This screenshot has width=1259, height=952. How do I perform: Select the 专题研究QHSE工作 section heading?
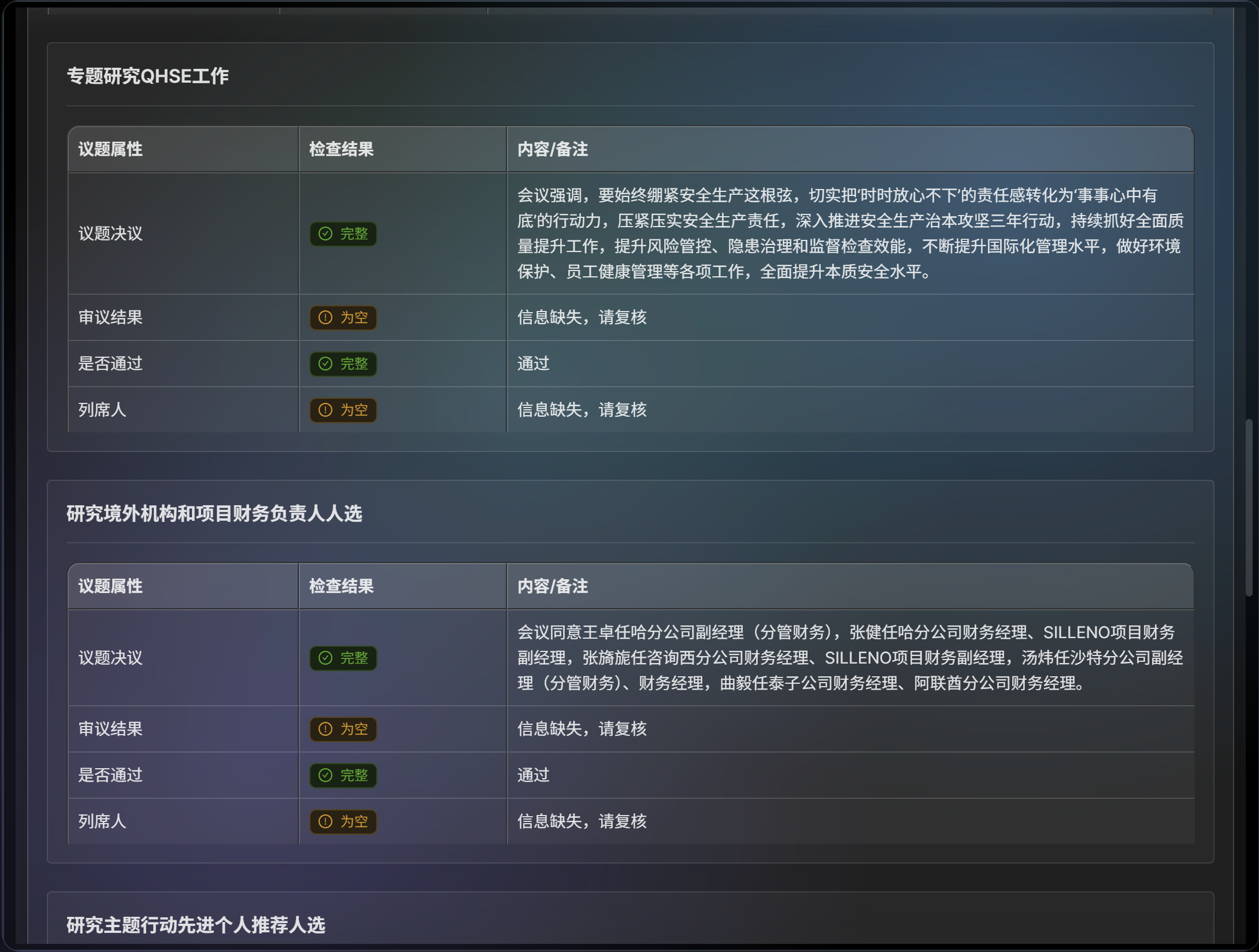tap(147, 76)
